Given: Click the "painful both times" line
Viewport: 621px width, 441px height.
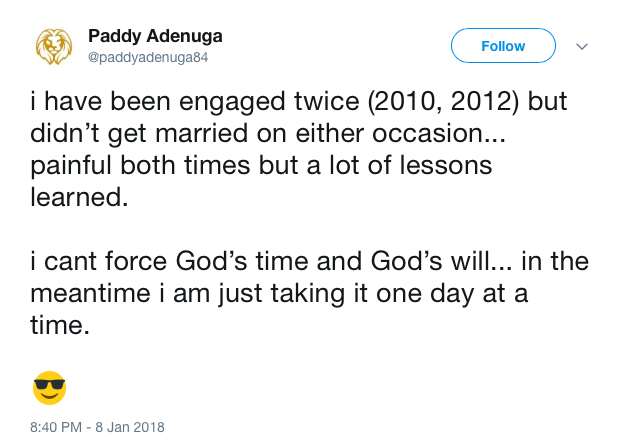Looking at the screenshot, I should click(261, 165).
